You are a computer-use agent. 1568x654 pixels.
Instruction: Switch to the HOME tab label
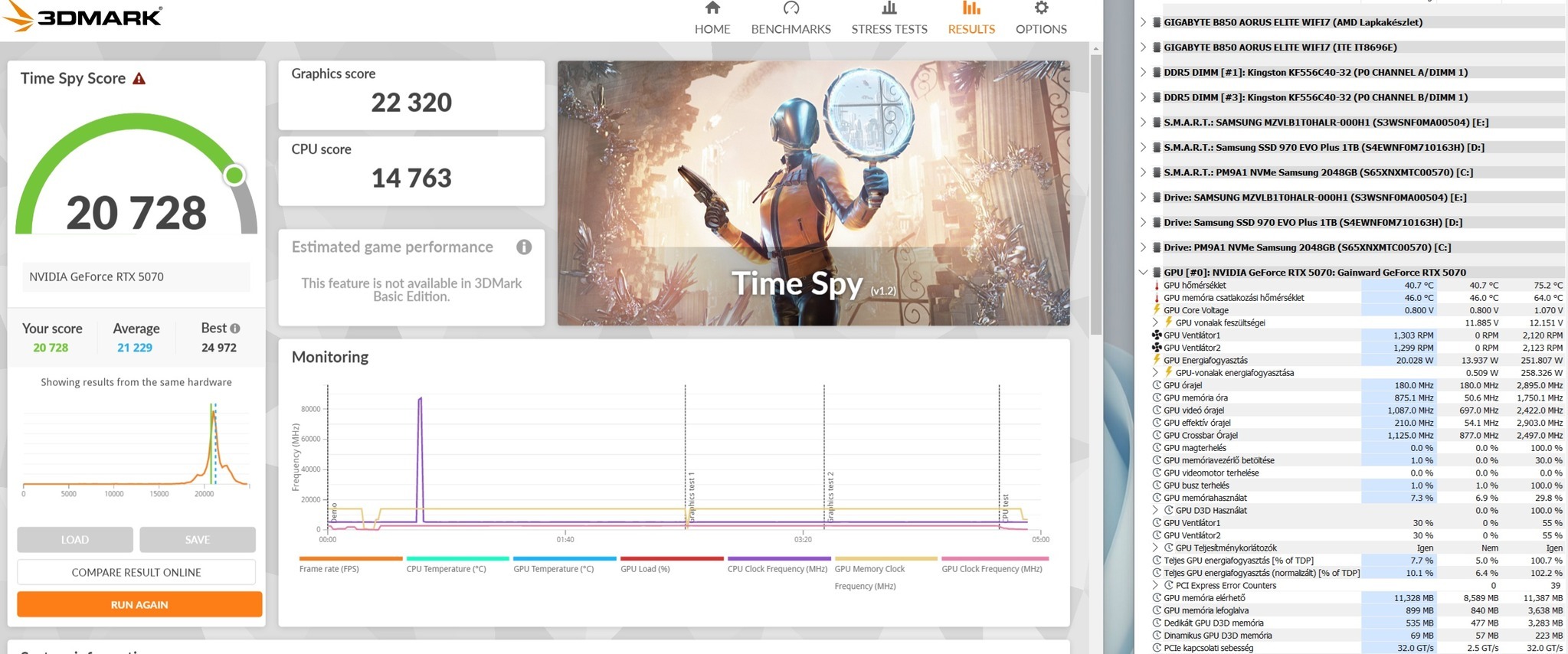coord(712,29)
